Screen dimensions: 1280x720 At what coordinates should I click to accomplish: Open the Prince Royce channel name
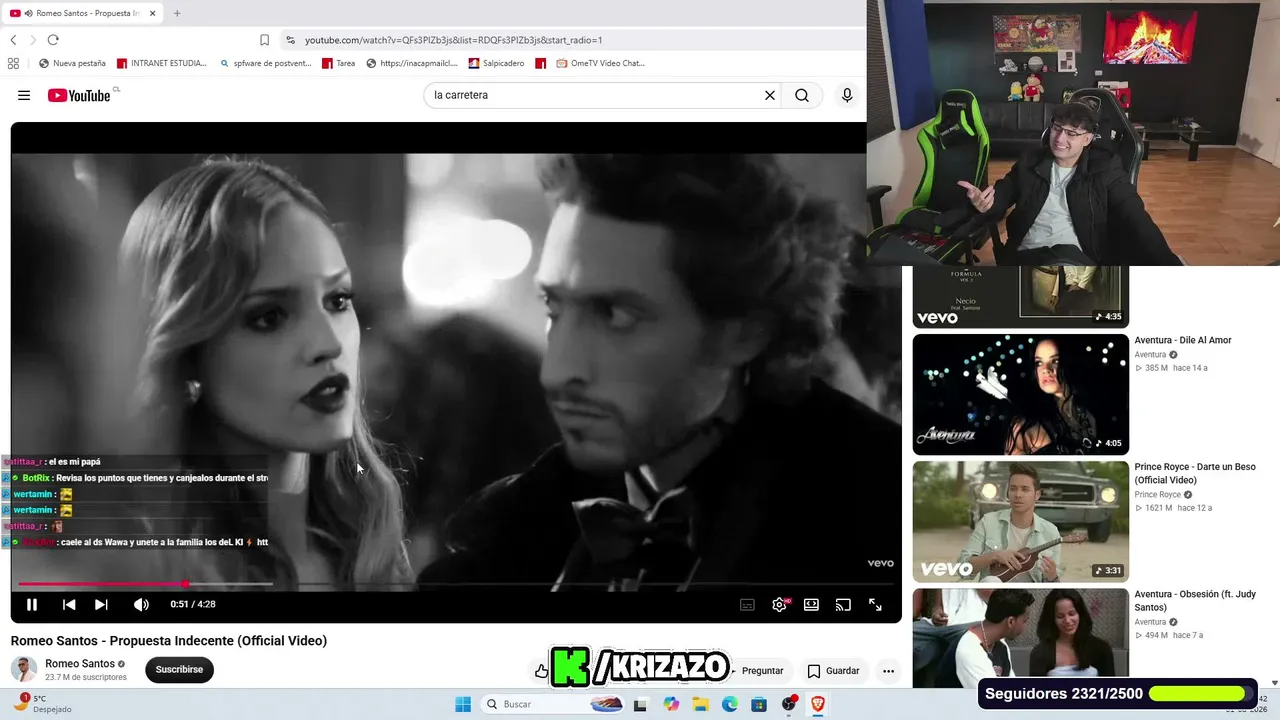(x=1158, y=495)
